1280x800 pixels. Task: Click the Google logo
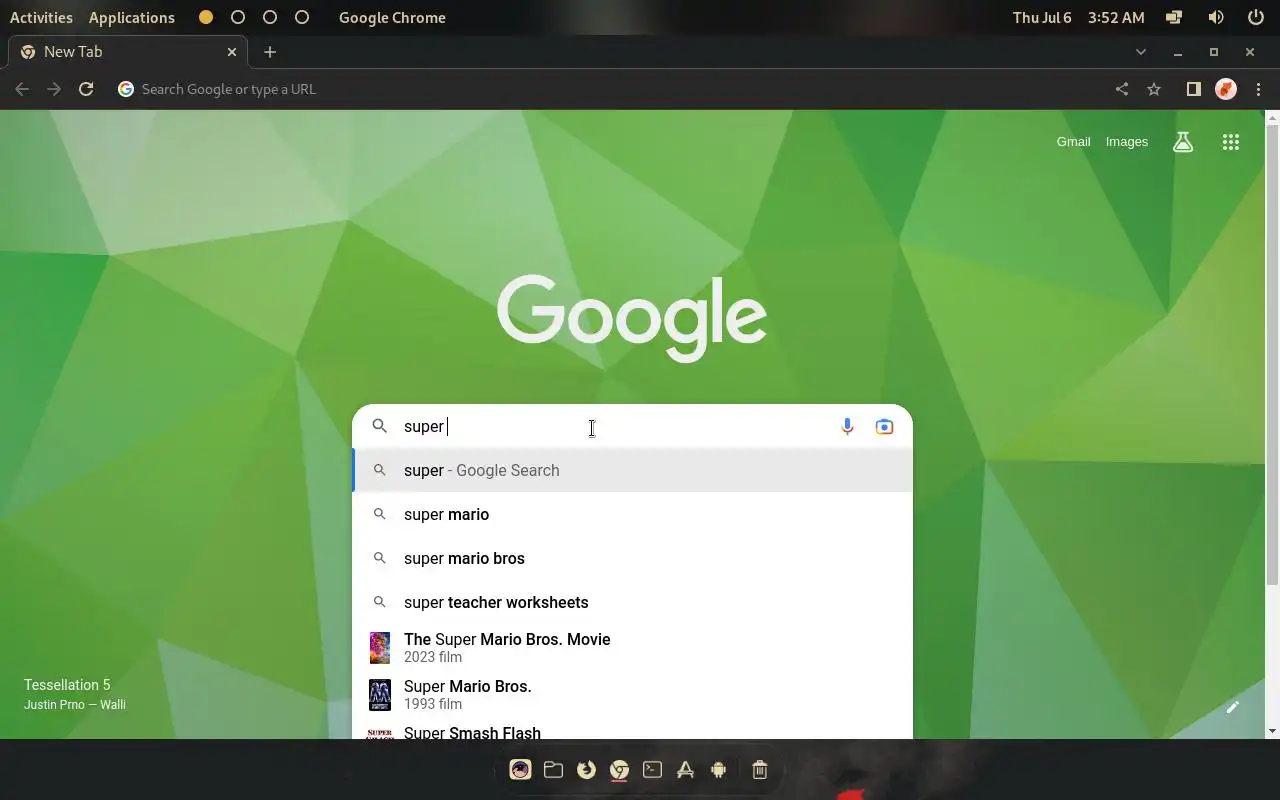click(632, 317)
